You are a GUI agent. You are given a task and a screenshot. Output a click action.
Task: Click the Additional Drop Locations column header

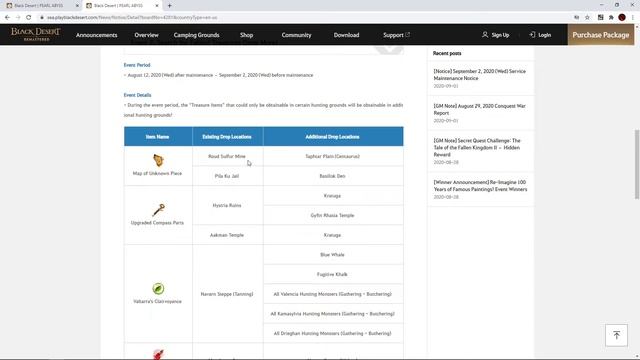tap(332, 137)
